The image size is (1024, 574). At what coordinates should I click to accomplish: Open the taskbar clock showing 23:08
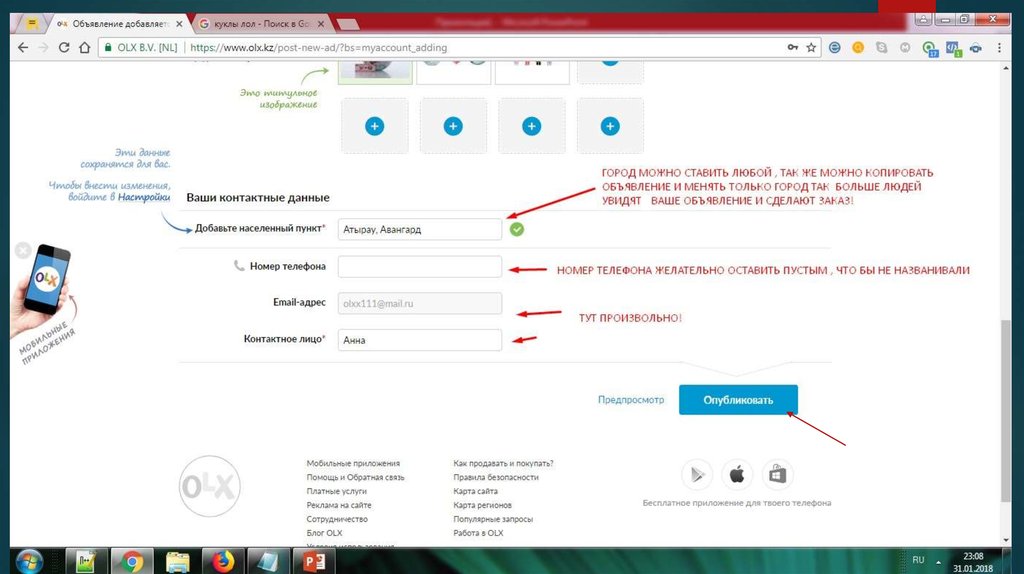972,562
